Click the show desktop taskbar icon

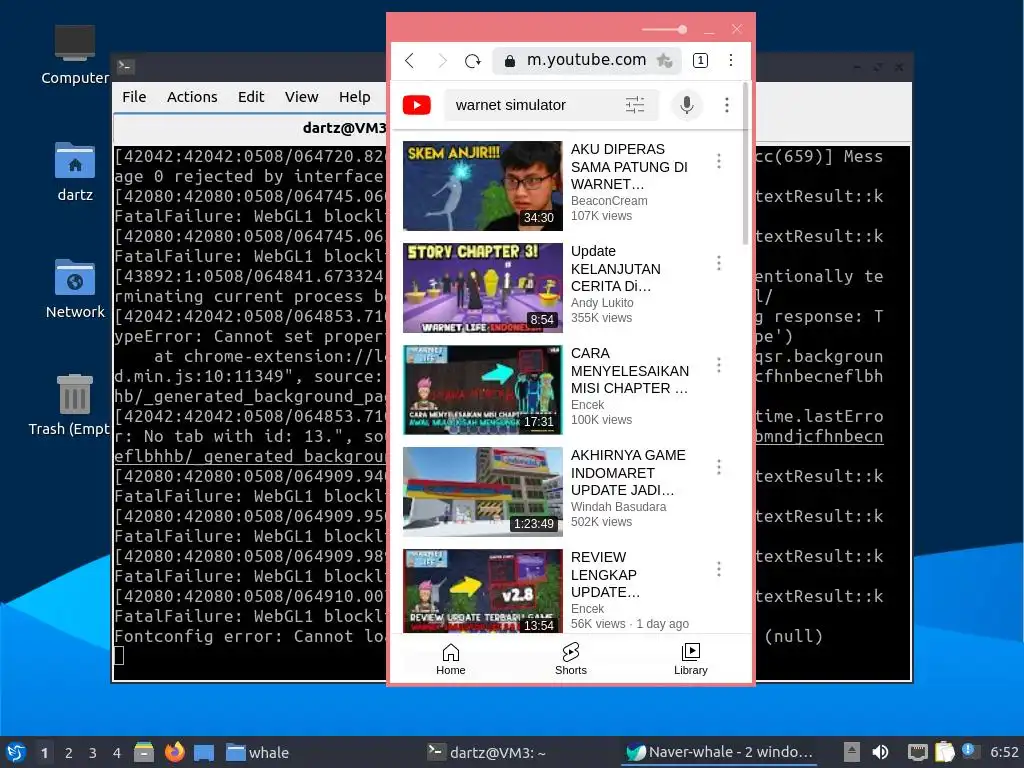pyautogui.click(x=204, y=753)
